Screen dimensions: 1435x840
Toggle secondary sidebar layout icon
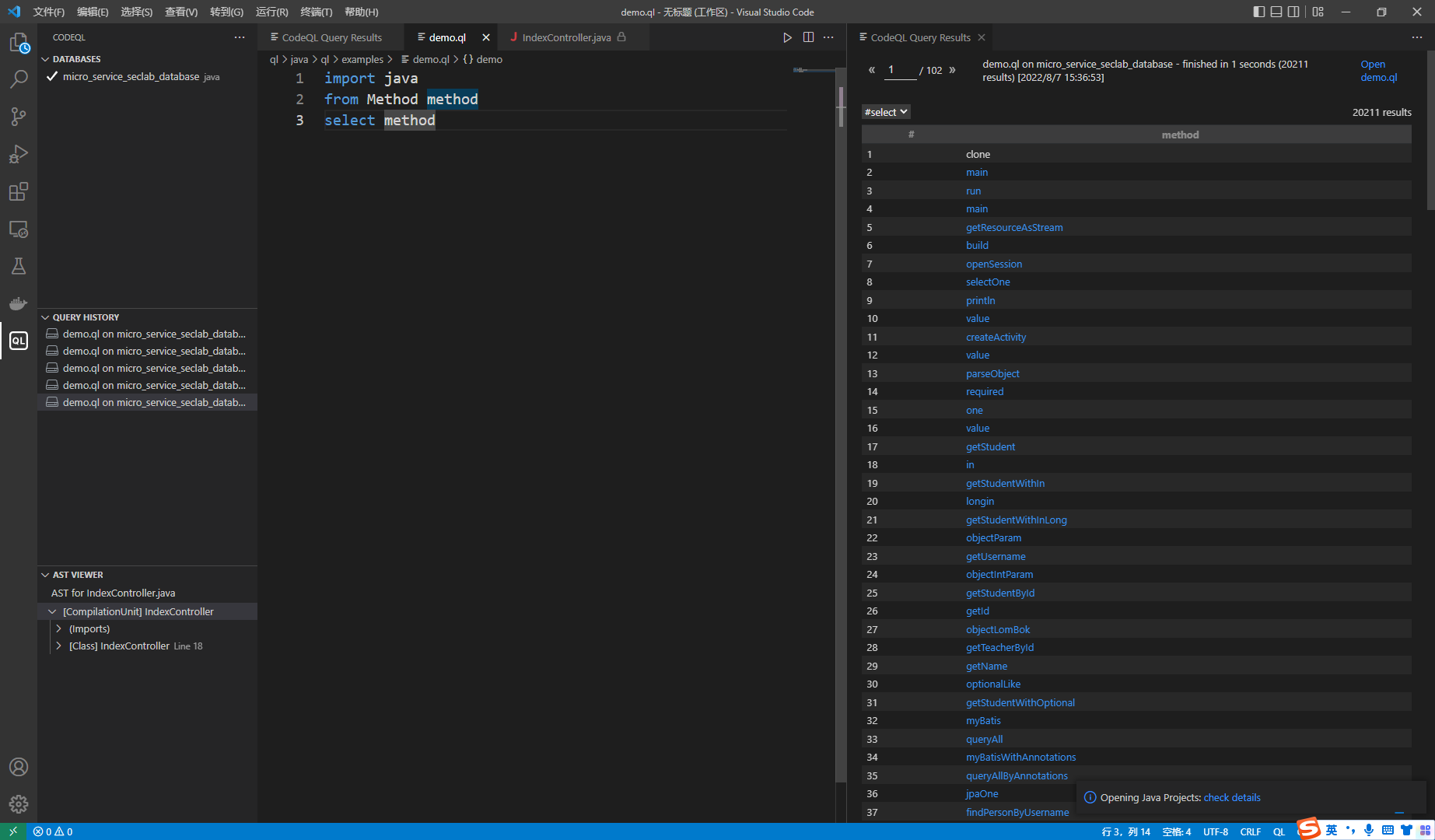click(1293, 12)
